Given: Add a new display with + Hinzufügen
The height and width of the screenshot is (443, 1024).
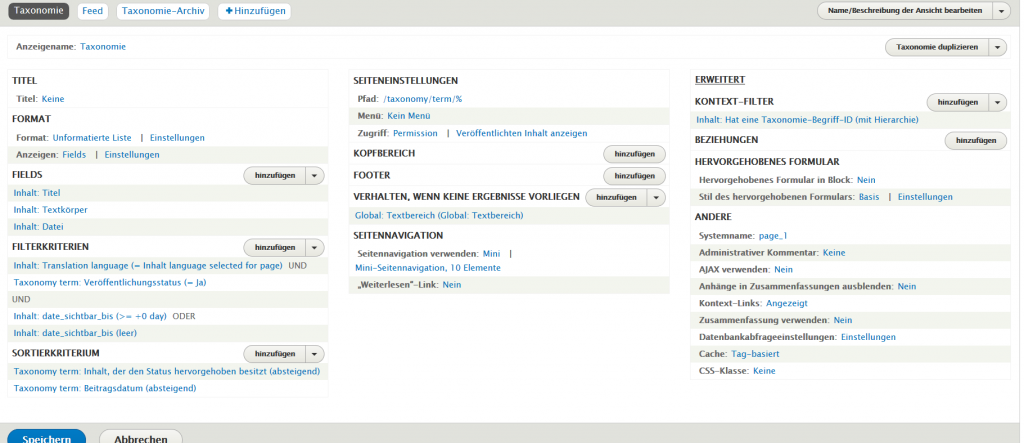Looking at the screenshot, I should point(254,11).
